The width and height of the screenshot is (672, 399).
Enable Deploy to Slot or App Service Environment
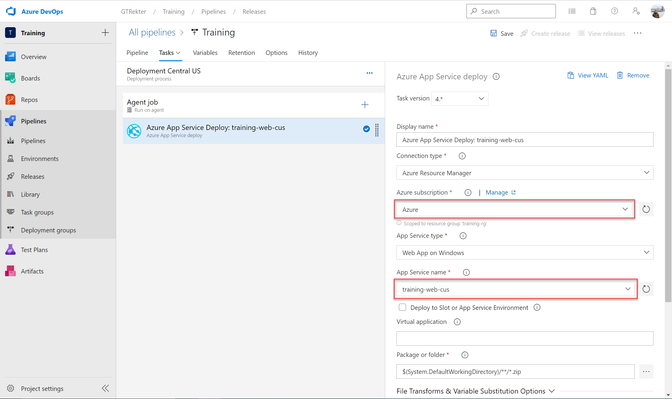tap(402, 307)
